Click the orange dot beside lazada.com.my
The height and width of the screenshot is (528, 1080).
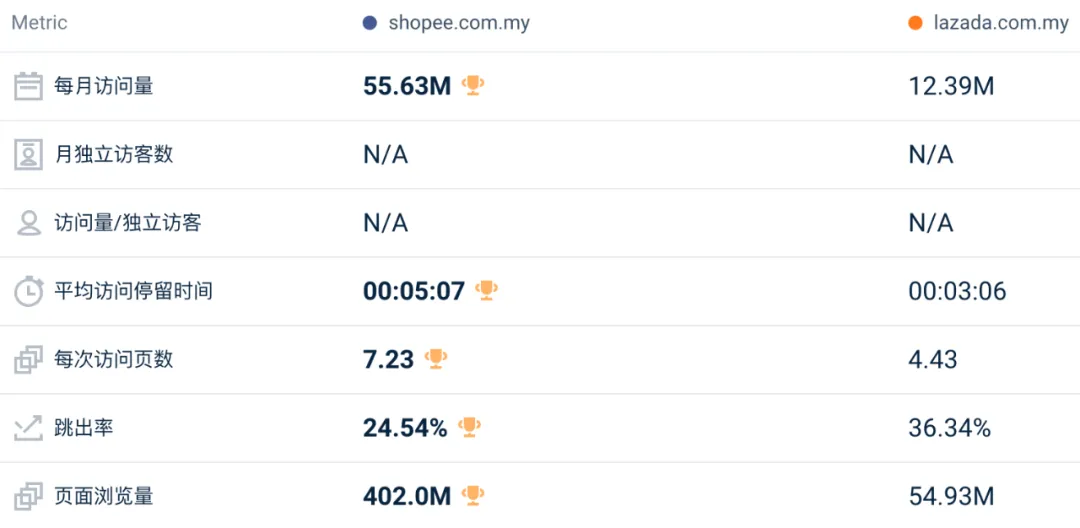pos(915,23)
